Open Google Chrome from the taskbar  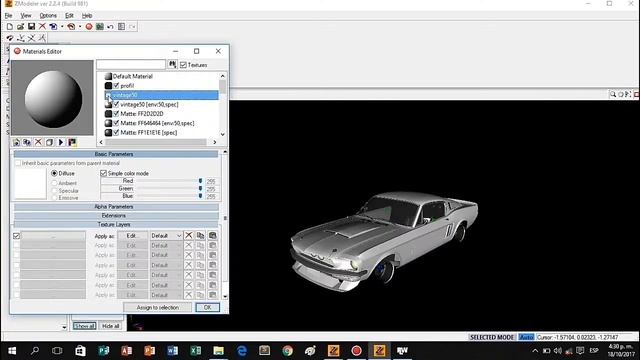click(x=287, y=351)
